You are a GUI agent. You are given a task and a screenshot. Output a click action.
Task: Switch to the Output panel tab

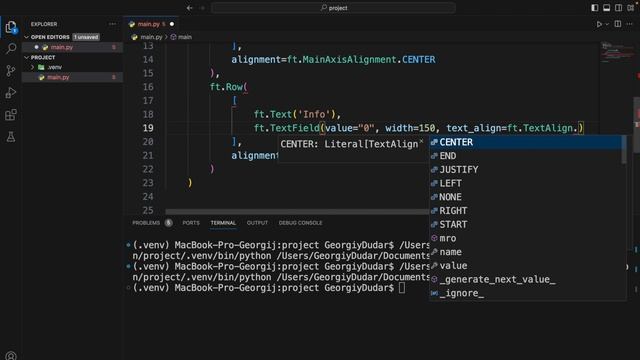[x=257, y=223]
